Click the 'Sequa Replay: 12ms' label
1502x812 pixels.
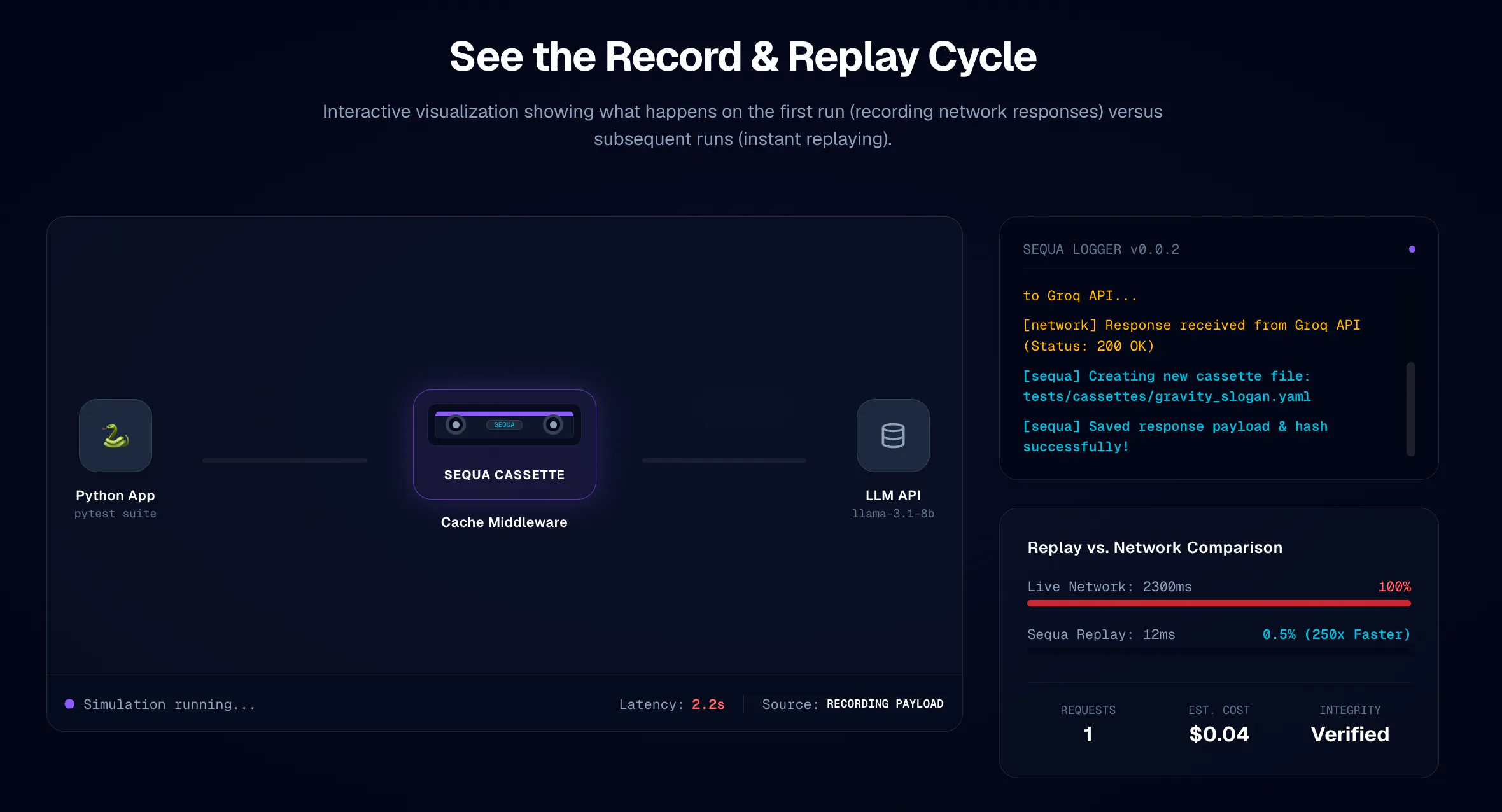click(1101, 634)
